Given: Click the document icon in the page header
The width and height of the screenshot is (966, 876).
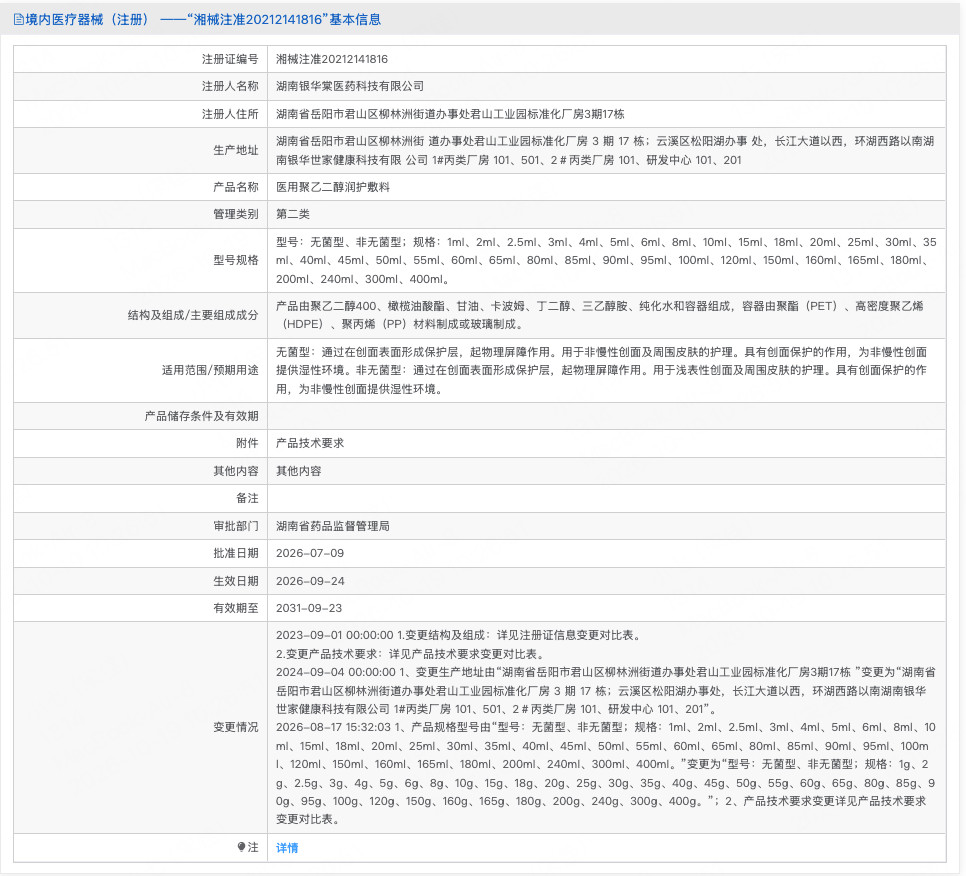Looking at the screenshot, I should [18, 20].
